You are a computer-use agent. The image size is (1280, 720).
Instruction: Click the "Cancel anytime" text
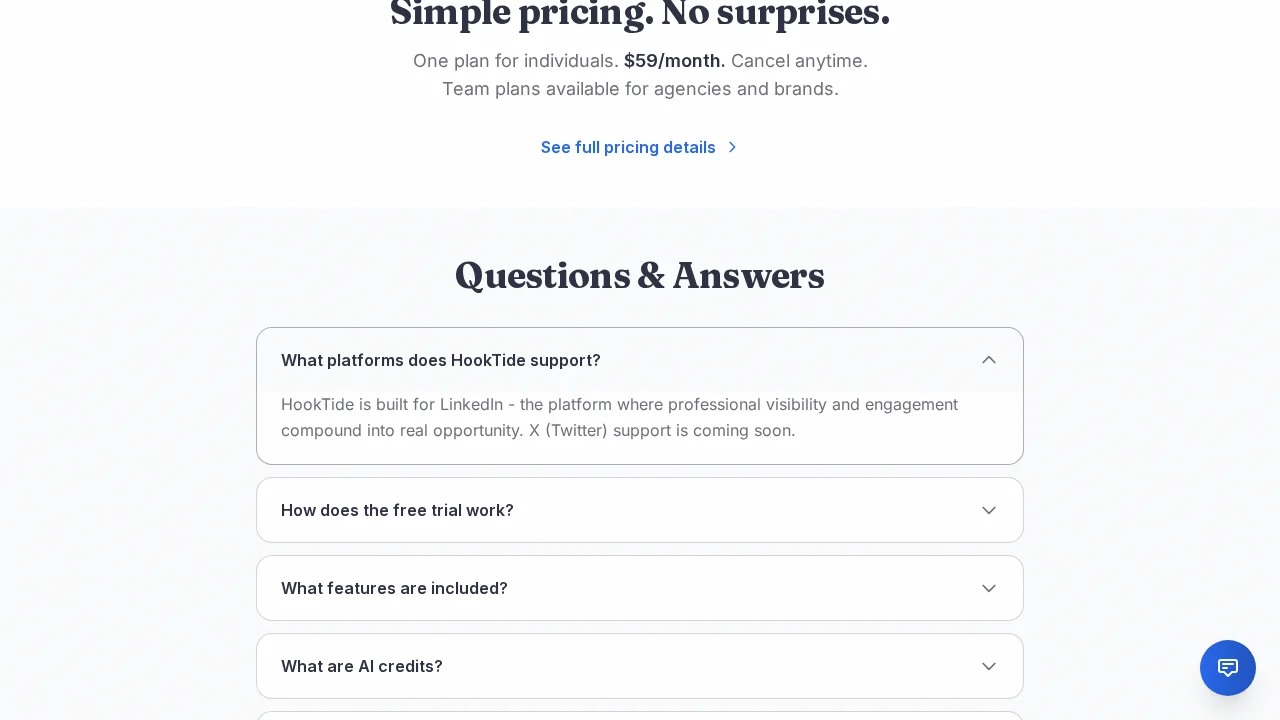(x=799, y=61)
